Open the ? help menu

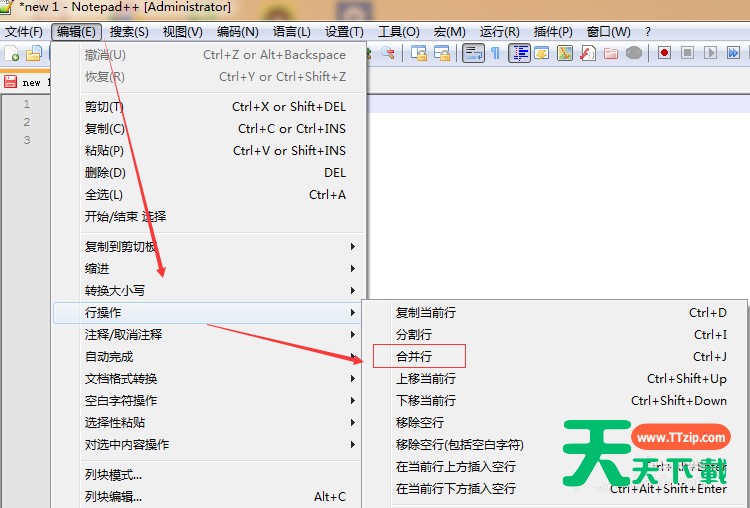point(648,32)
